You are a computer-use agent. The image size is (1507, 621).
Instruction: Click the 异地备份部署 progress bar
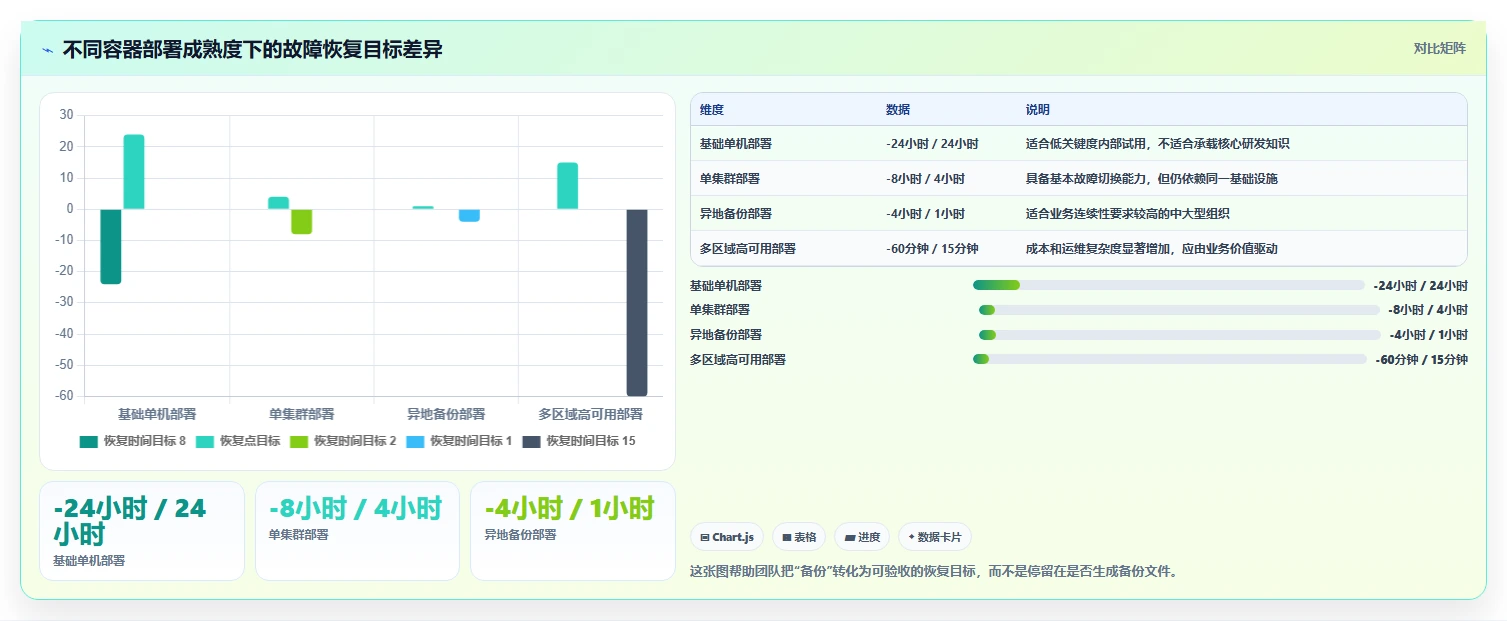click(1180, 335)
